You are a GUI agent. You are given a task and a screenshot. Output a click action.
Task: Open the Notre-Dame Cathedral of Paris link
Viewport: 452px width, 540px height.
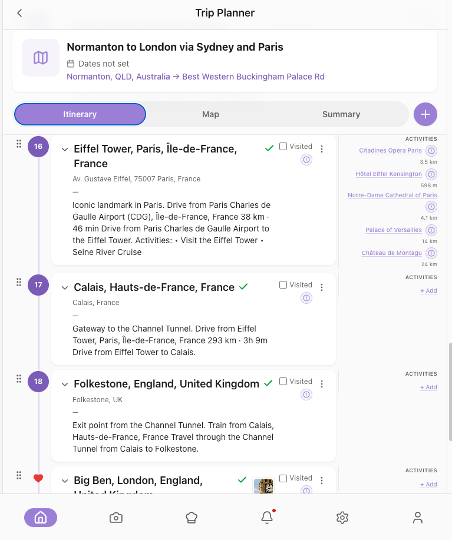point(392,195)
